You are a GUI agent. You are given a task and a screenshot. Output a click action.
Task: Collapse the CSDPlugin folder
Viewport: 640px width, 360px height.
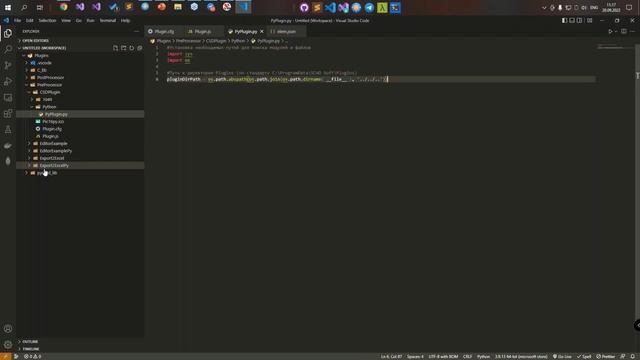pyautogui.click(x=80, y=92)
